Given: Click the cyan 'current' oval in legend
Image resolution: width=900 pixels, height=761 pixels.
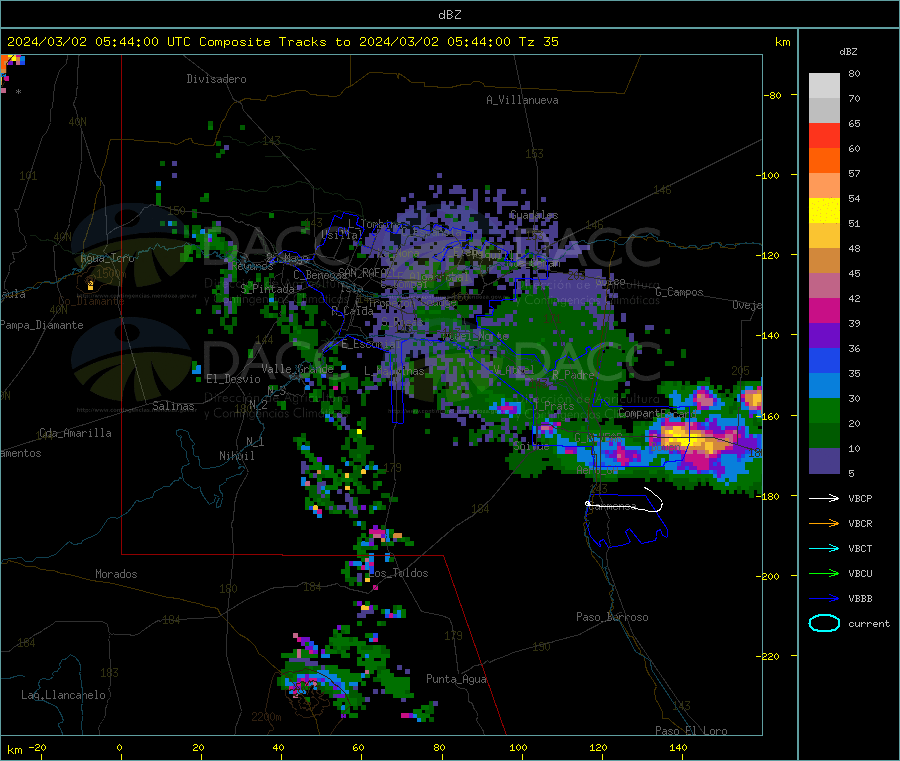Looking at the screenshot, I should coord(824,623).
